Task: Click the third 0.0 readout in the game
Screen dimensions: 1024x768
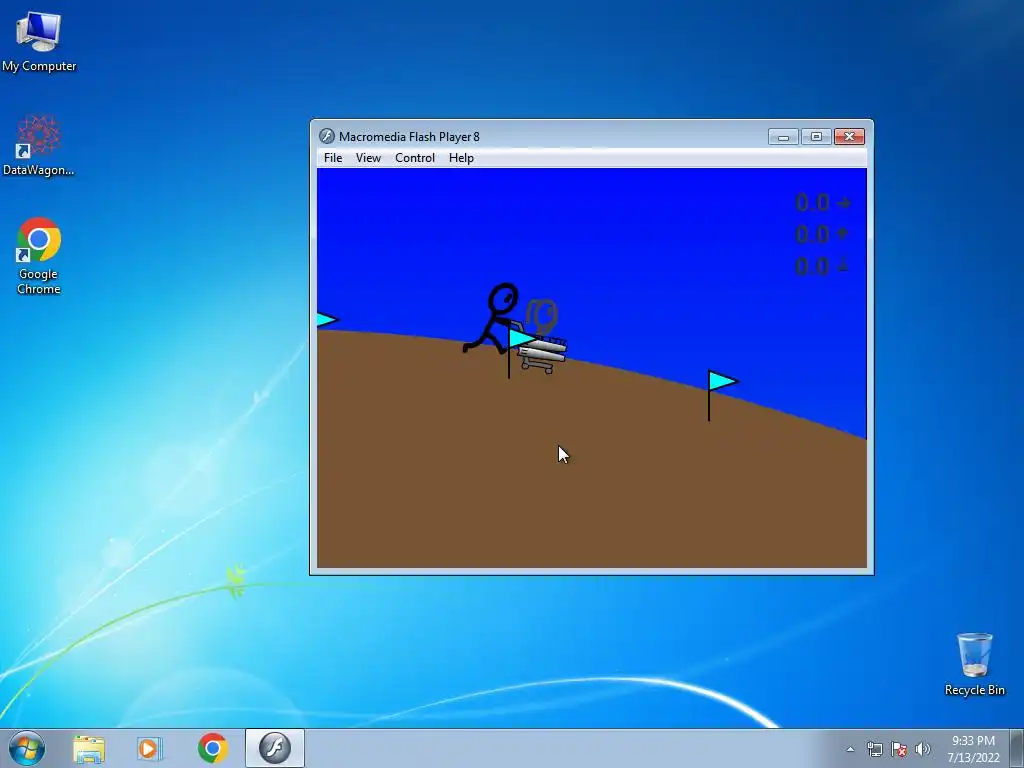Action: click(x=822, y=266)
